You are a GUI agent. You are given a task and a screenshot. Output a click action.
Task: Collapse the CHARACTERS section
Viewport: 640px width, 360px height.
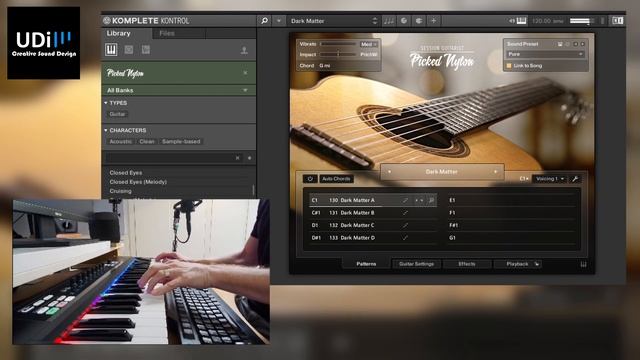[106, 130]
